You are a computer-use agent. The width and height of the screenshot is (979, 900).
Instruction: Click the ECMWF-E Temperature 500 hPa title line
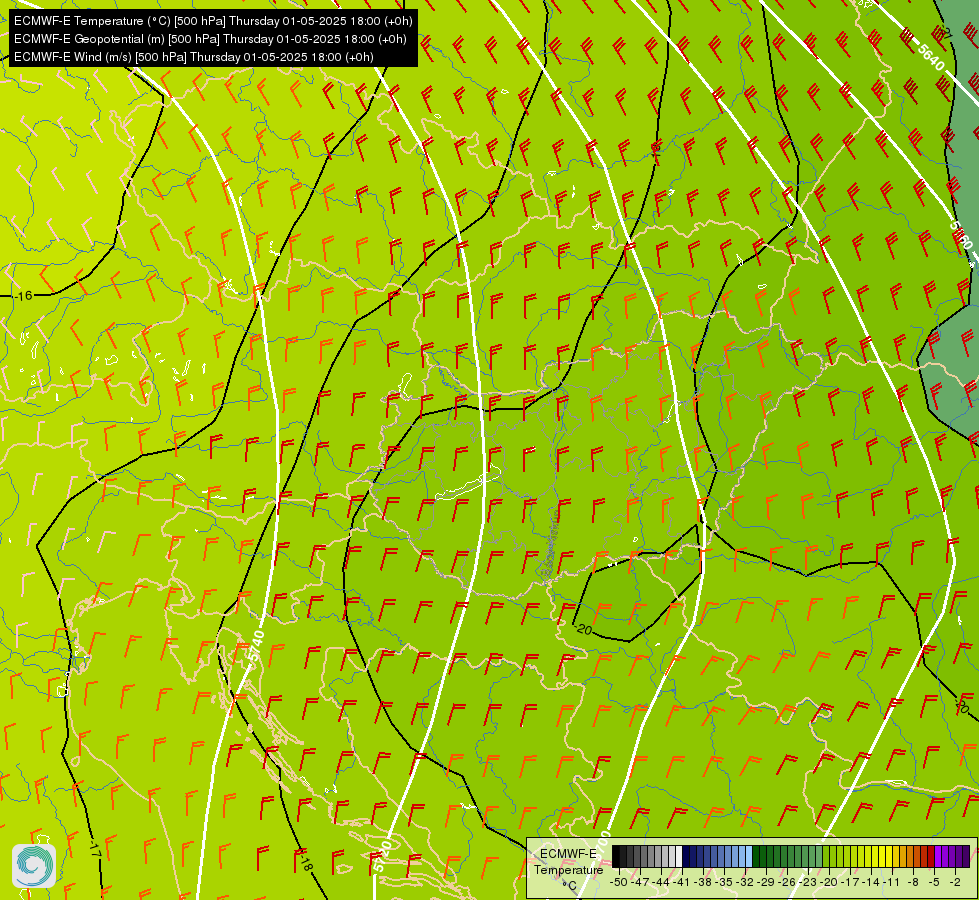click(213, 21)
